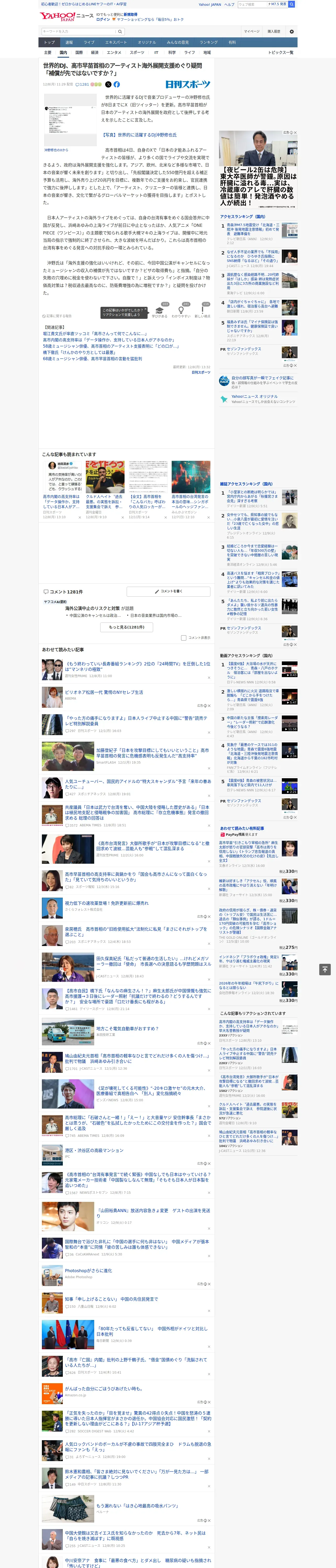The height and width of the screenshot is (1568, 336).
Task: Click the blue search magnifier in top bar
Action: 292,4
